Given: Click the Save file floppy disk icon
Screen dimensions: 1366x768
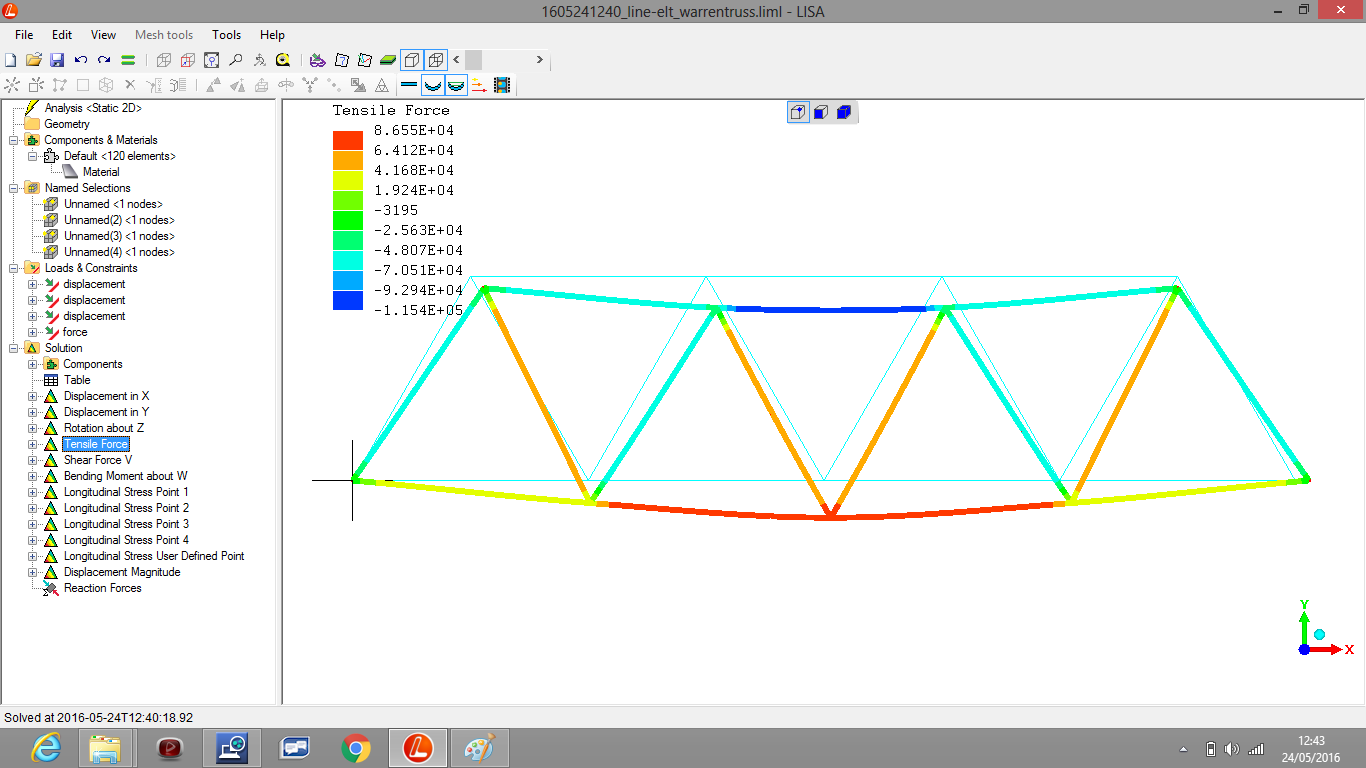Looking at the screenshot, I should [57, 60].
